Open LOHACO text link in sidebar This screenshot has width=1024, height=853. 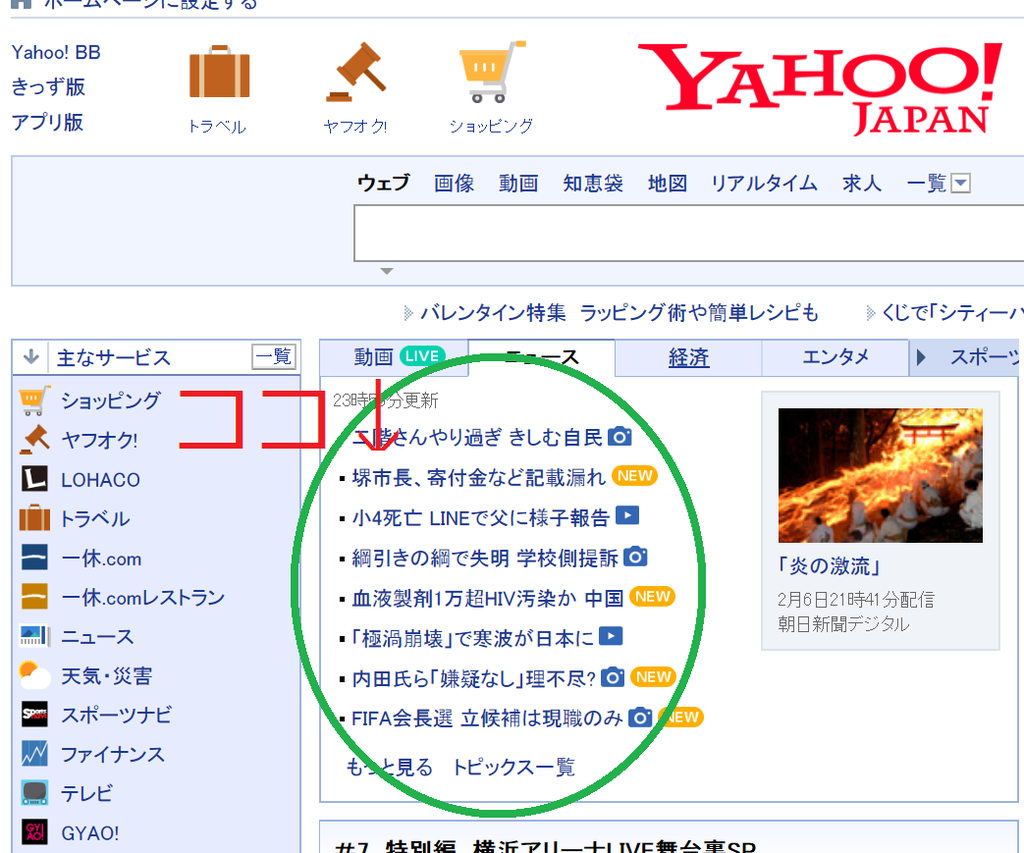(x=101, y=480)
